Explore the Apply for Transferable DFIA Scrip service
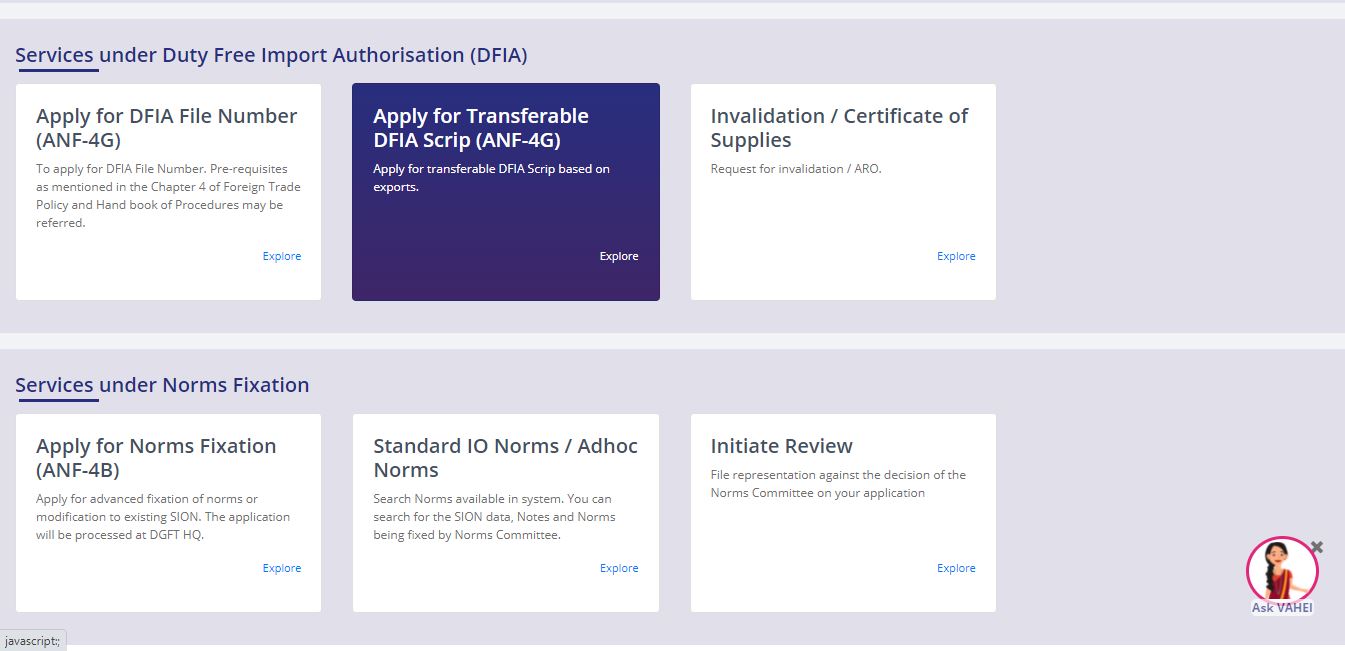 [x=618, y=256]
